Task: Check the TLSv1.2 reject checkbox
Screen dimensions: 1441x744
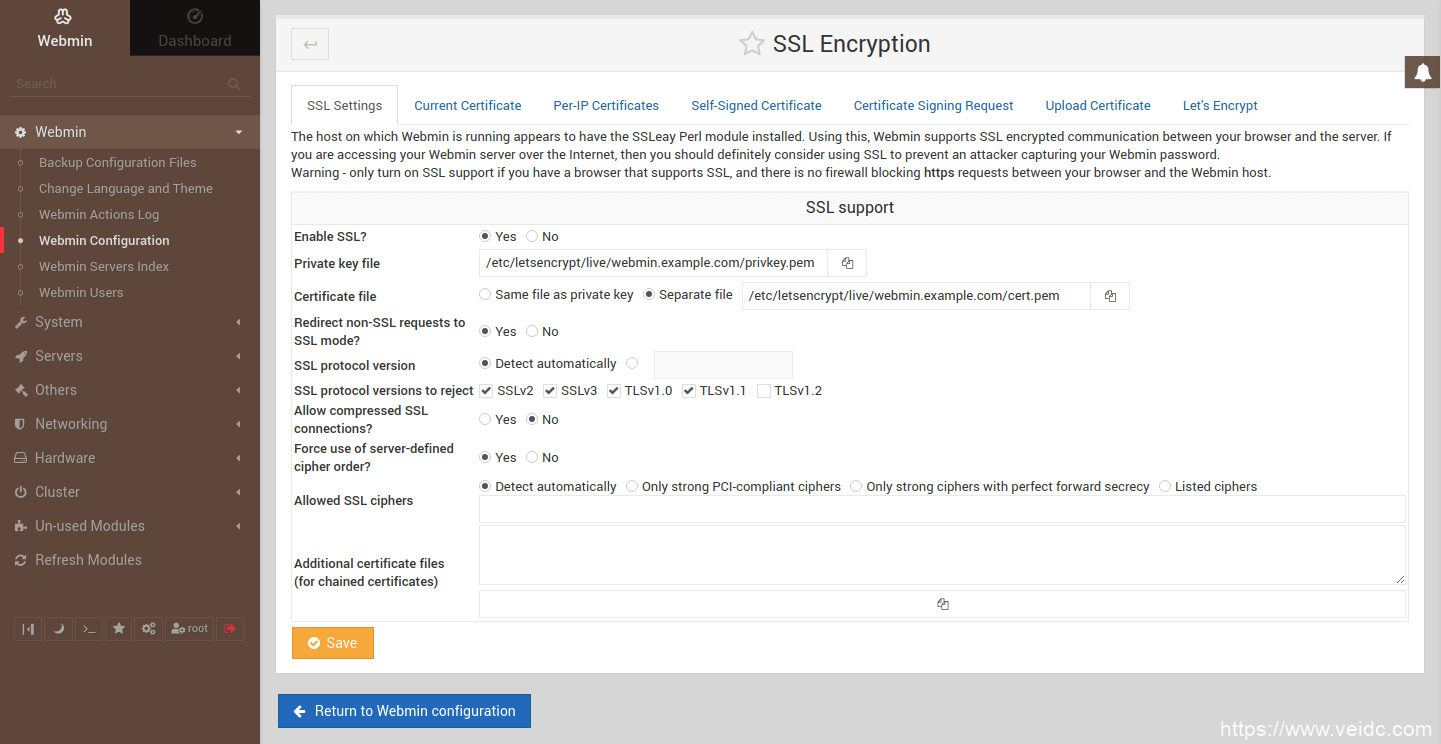Action: (764, 391)
